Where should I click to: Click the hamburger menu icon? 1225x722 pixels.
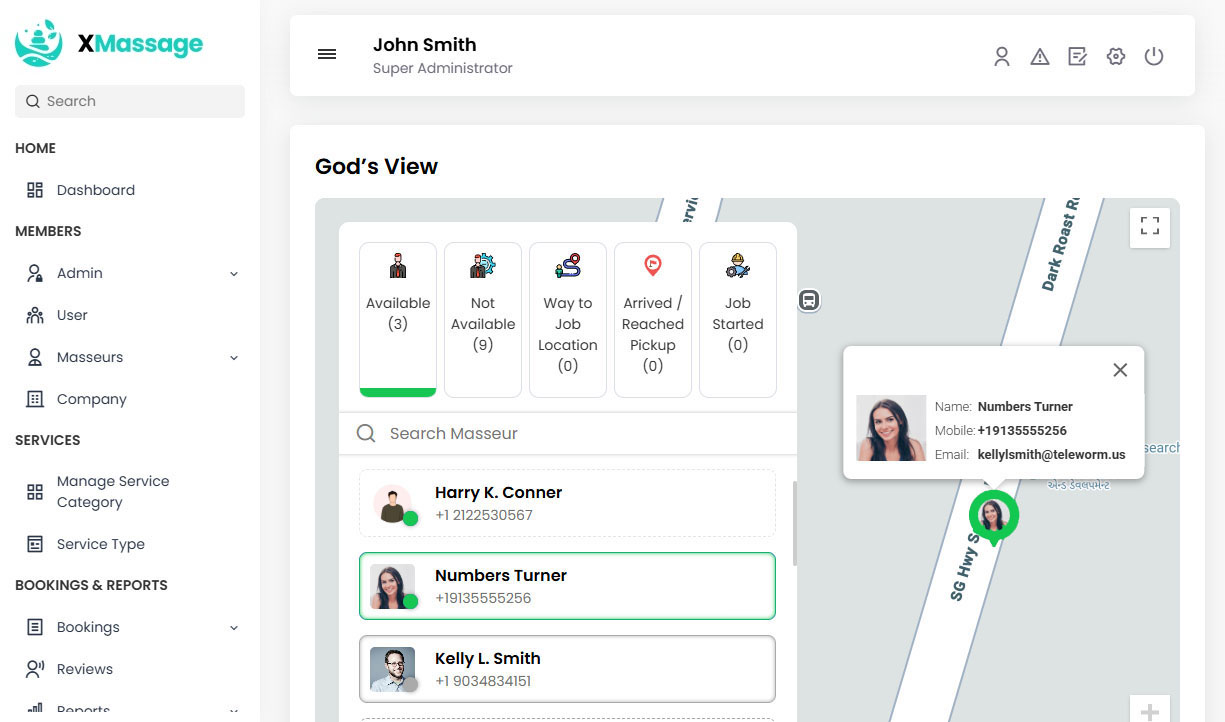coord(327,55)
